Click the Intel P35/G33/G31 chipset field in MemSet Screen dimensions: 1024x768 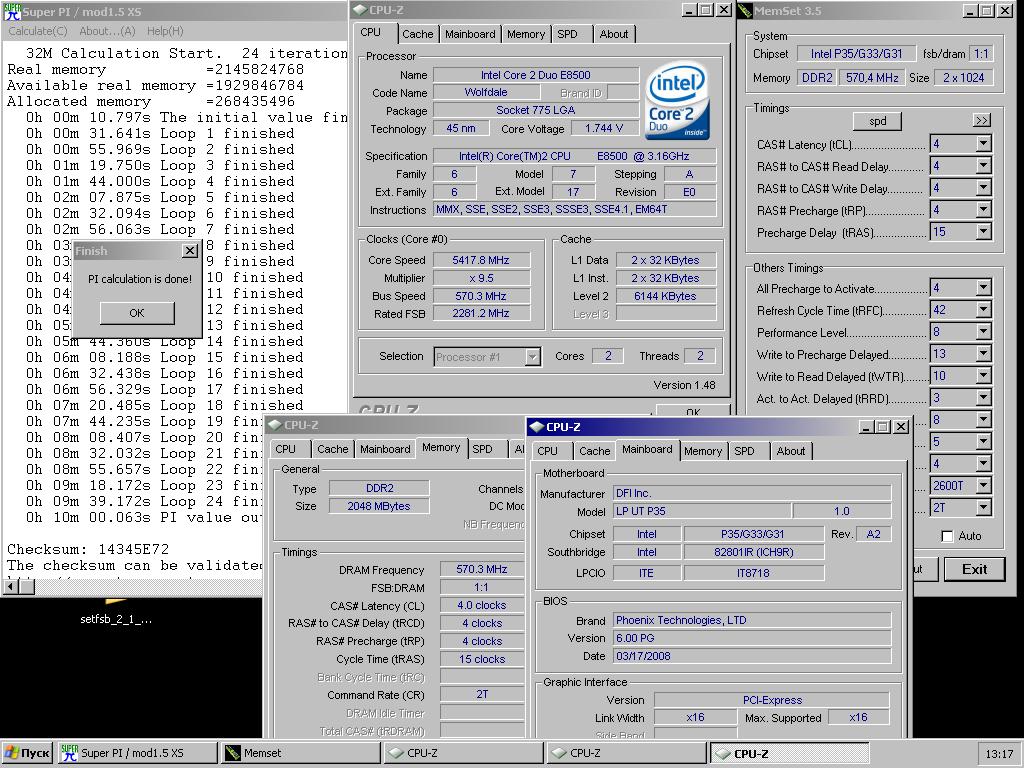[856, 54]
